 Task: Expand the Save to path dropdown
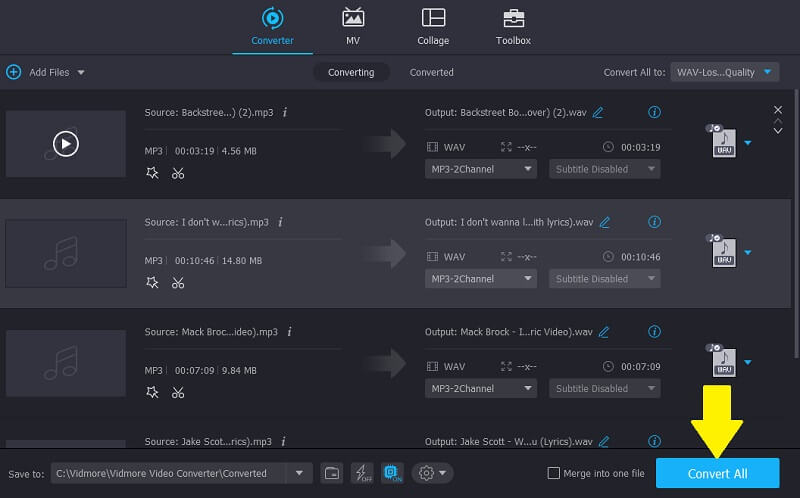click(298, 473)
